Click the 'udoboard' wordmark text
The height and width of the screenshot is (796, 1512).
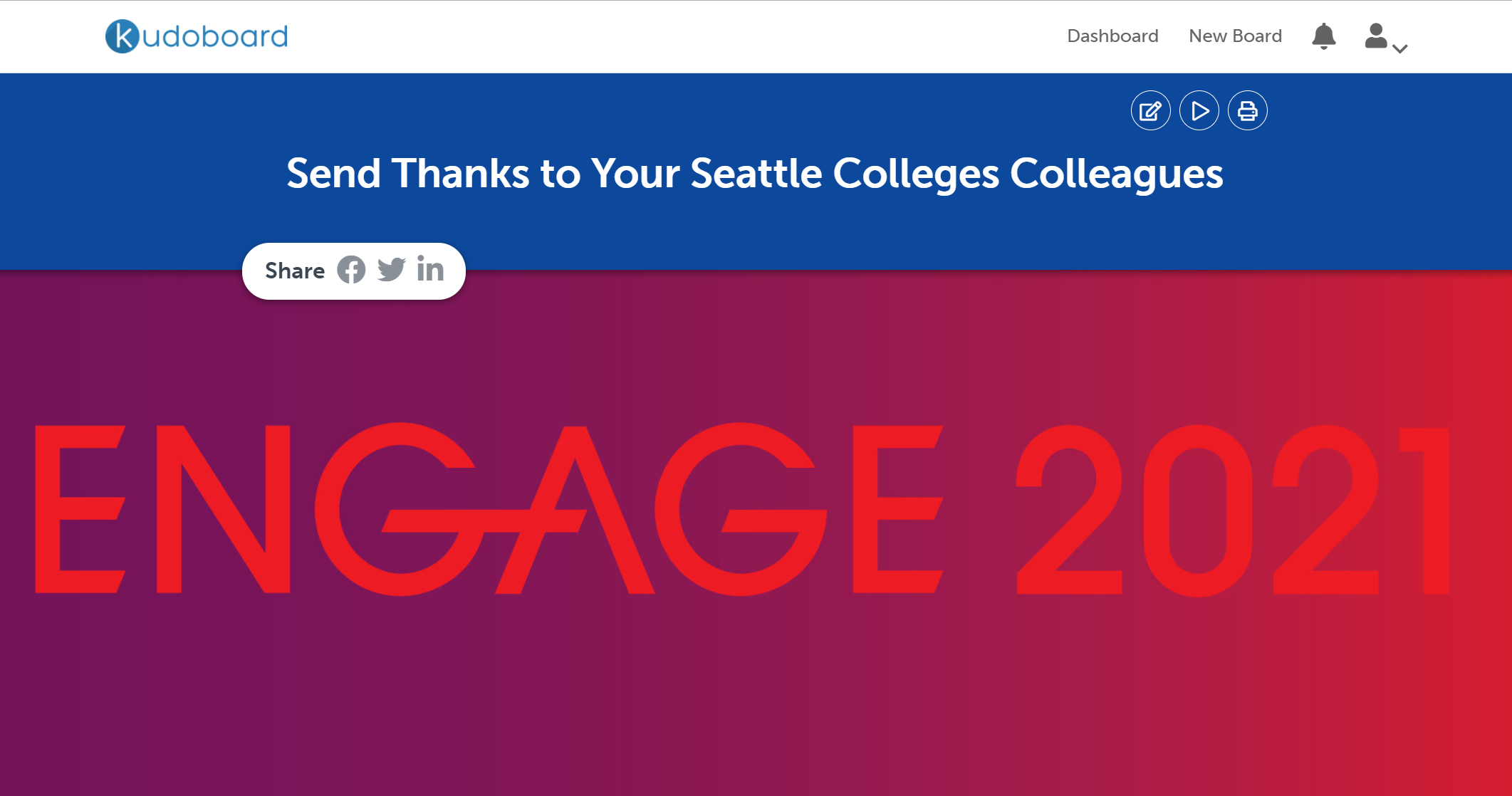click(x=215, y=36)
